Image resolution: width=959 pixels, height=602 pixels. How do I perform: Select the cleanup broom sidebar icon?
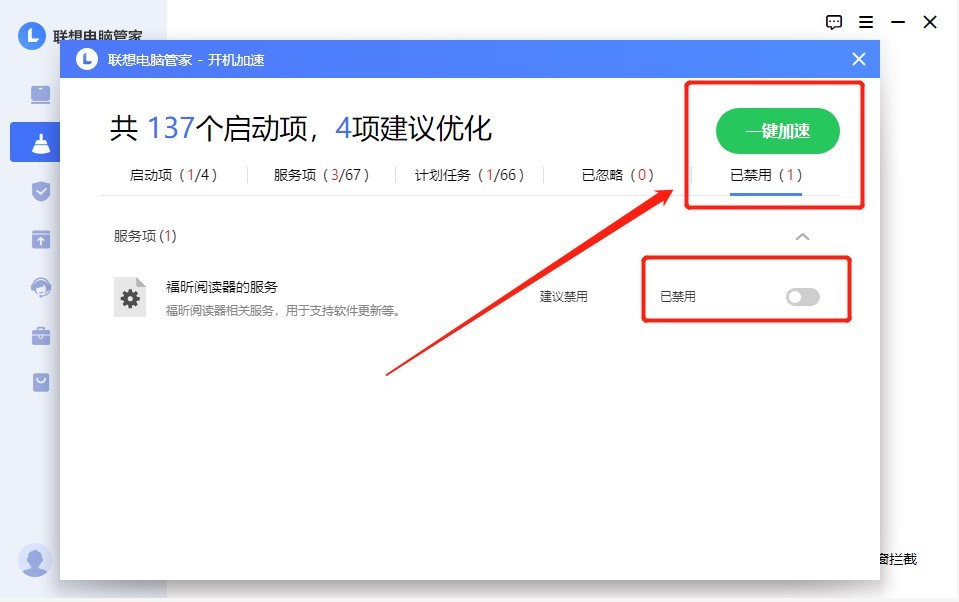tap(40, 143)
